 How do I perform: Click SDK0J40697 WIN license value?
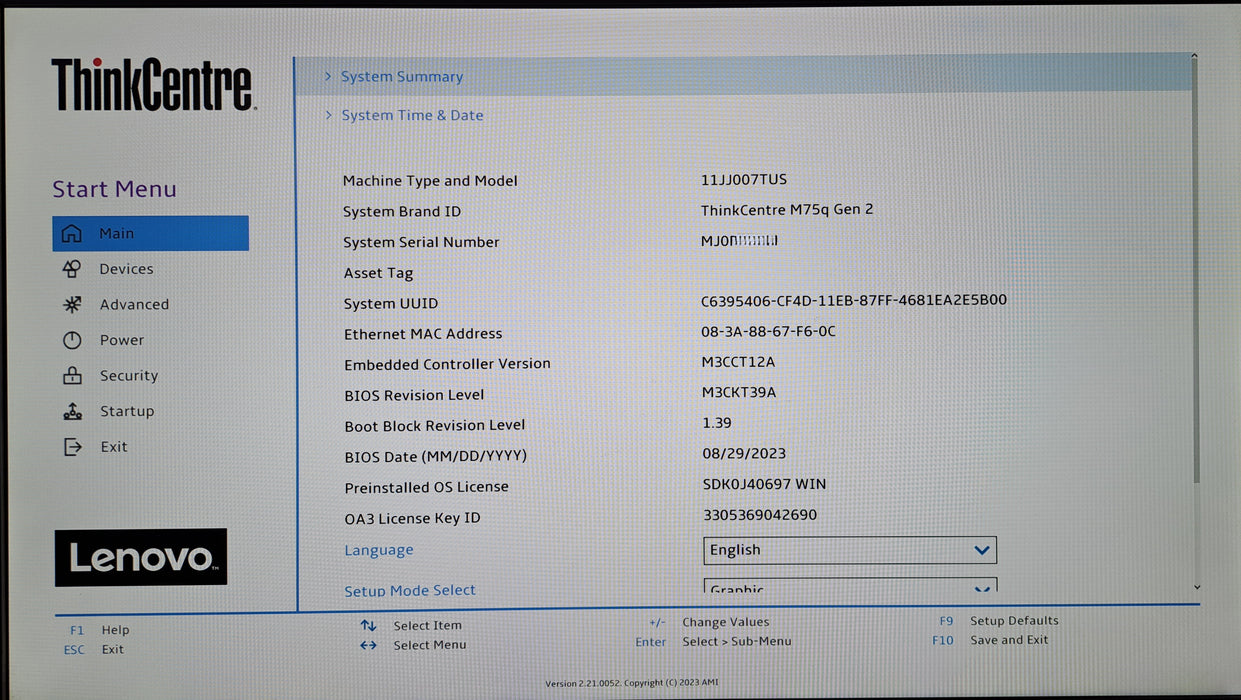764,484
